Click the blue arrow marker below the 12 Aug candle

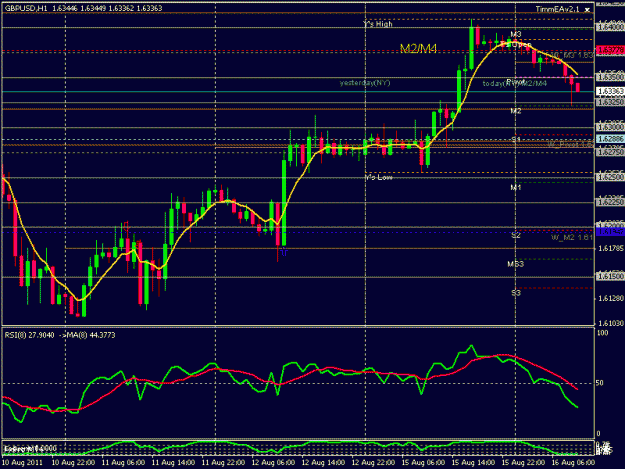click(284, 252)
